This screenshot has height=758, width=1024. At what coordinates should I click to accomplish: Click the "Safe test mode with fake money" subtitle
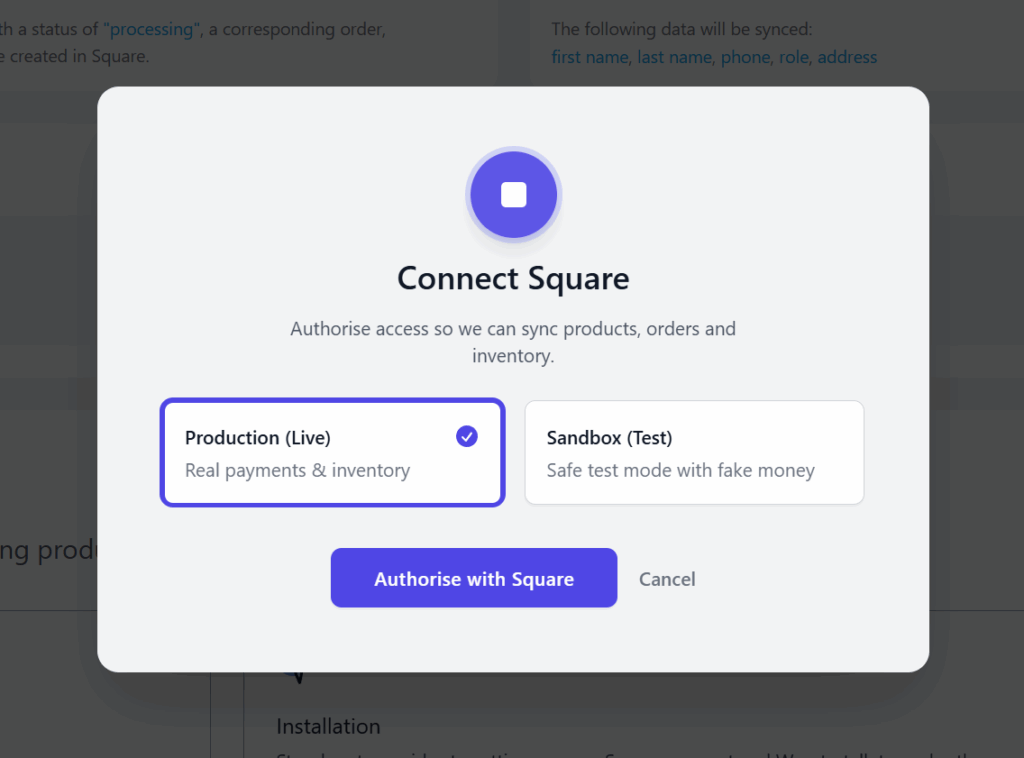click(x=680, y=470)
